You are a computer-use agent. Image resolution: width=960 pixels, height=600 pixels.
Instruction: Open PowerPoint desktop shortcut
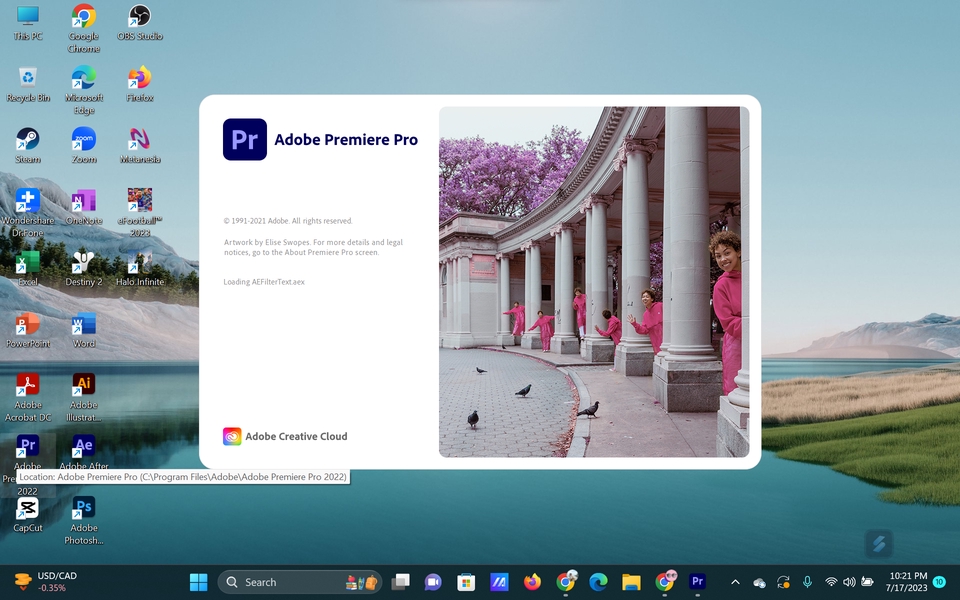pos(28,330)
